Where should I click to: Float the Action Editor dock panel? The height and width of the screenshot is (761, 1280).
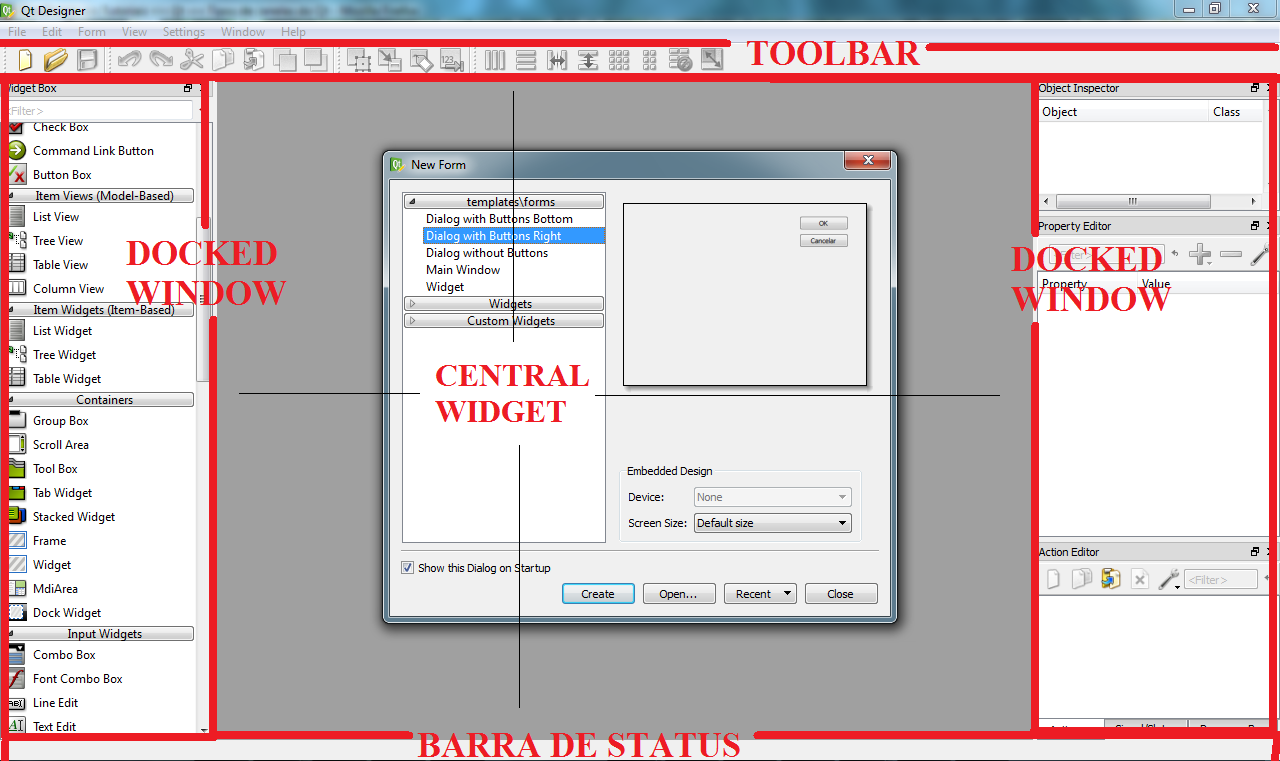click(1255, 552)
